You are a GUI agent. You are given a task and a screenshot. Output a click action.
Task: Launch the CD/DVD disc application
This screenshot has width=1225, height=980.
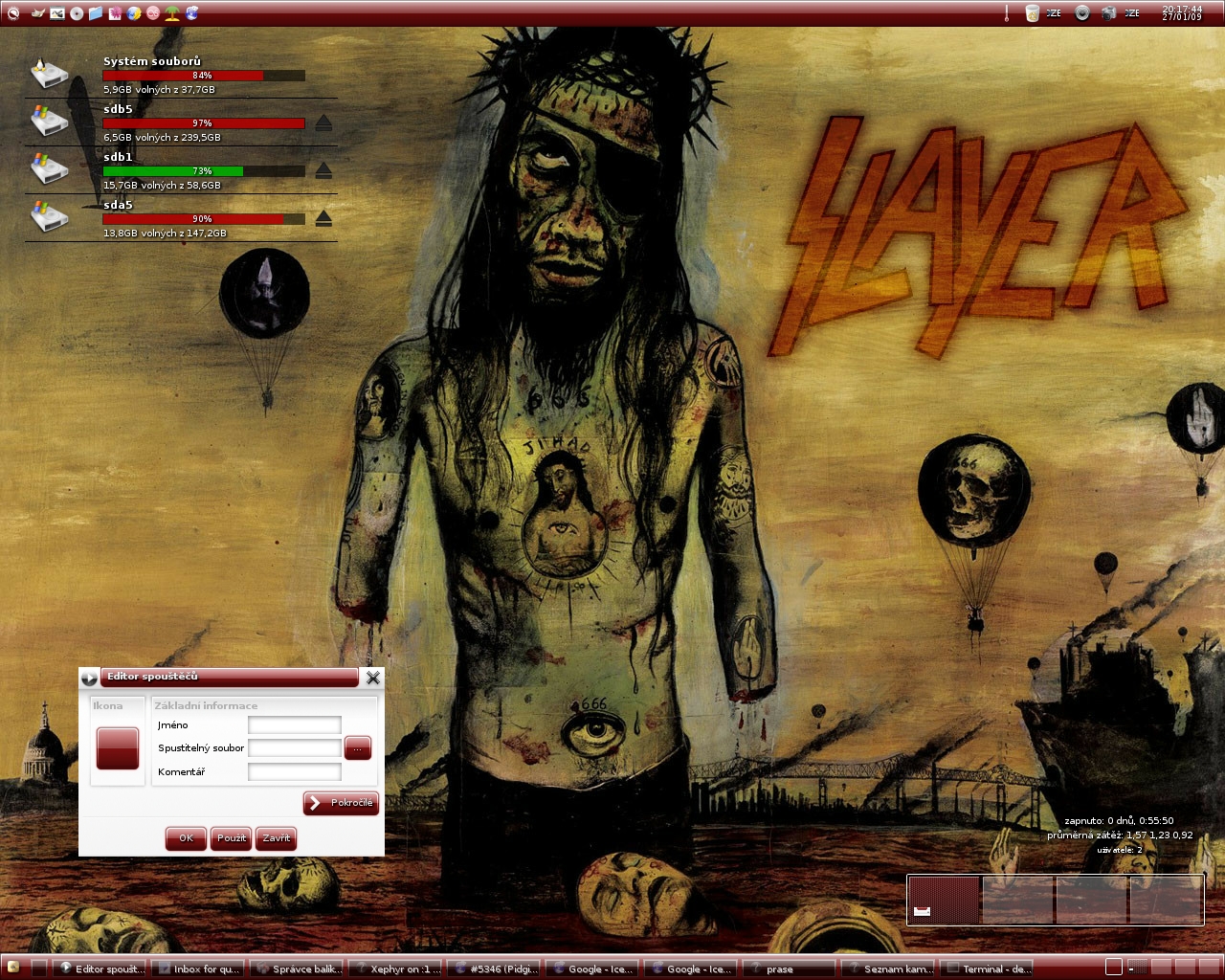click(x=77, y=13)
